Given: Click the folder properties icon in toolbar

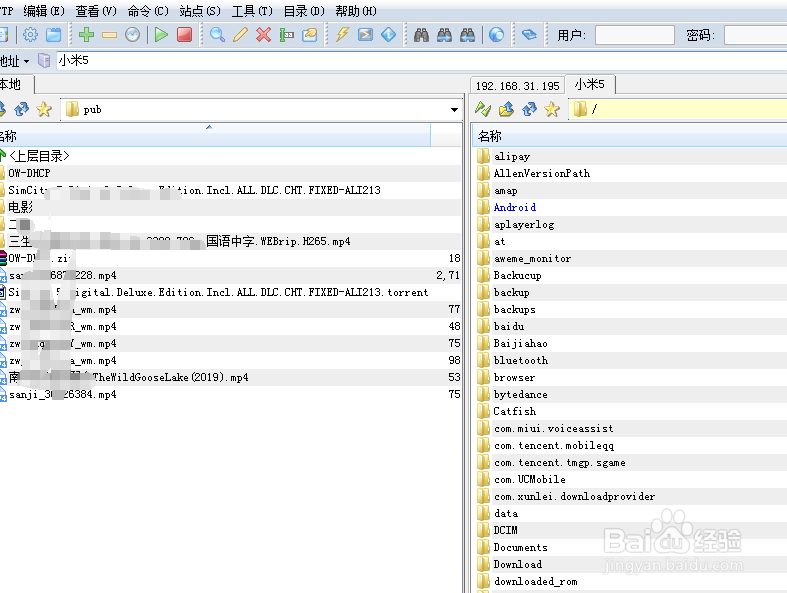Looking at the screenshot, I should point(310,35).
